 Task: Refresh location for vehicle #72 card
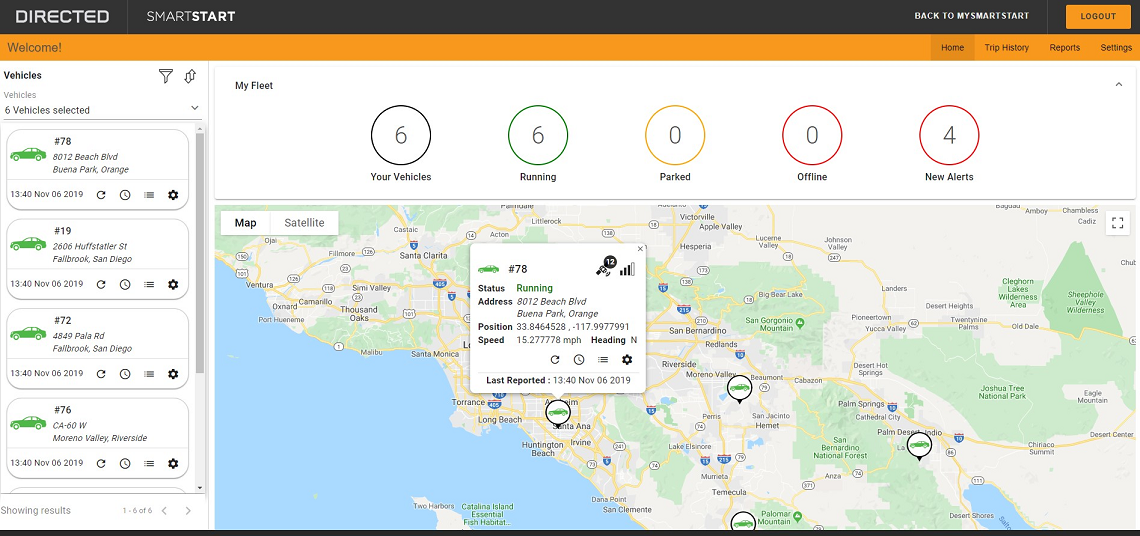tap(101, 374)
